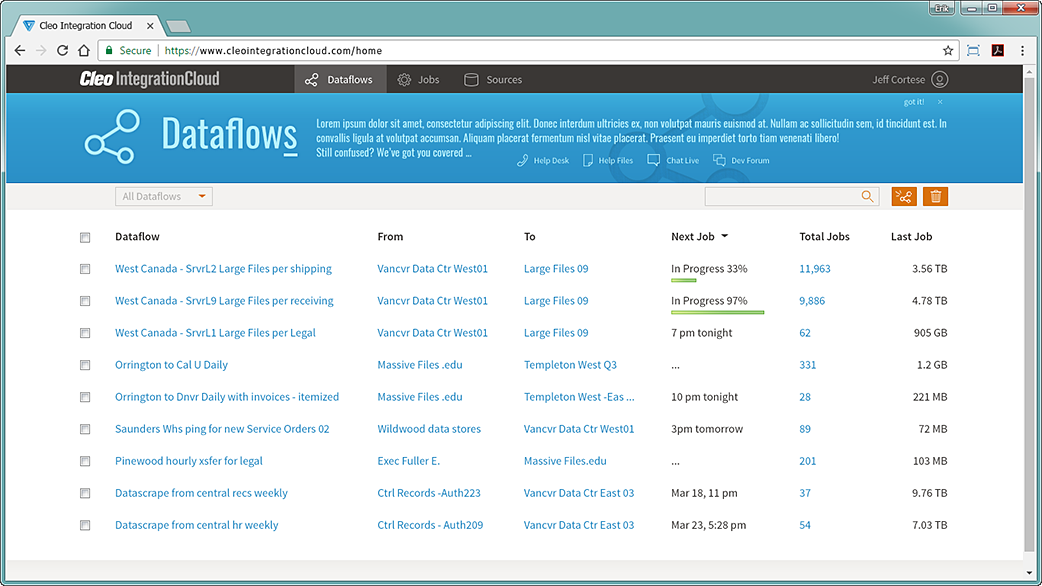1042x586 pixels.
Task: Check the SrvrL9 Large Files per receiving row
Action: 85,301
